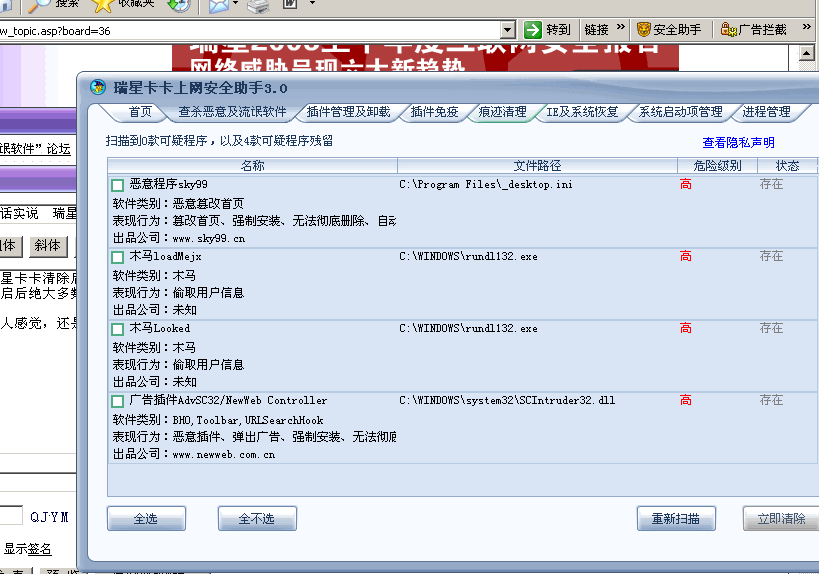Click the 木马loadMejx rundll32.exe path
Screen dimensions: 819x574
(x=468, y=256)
